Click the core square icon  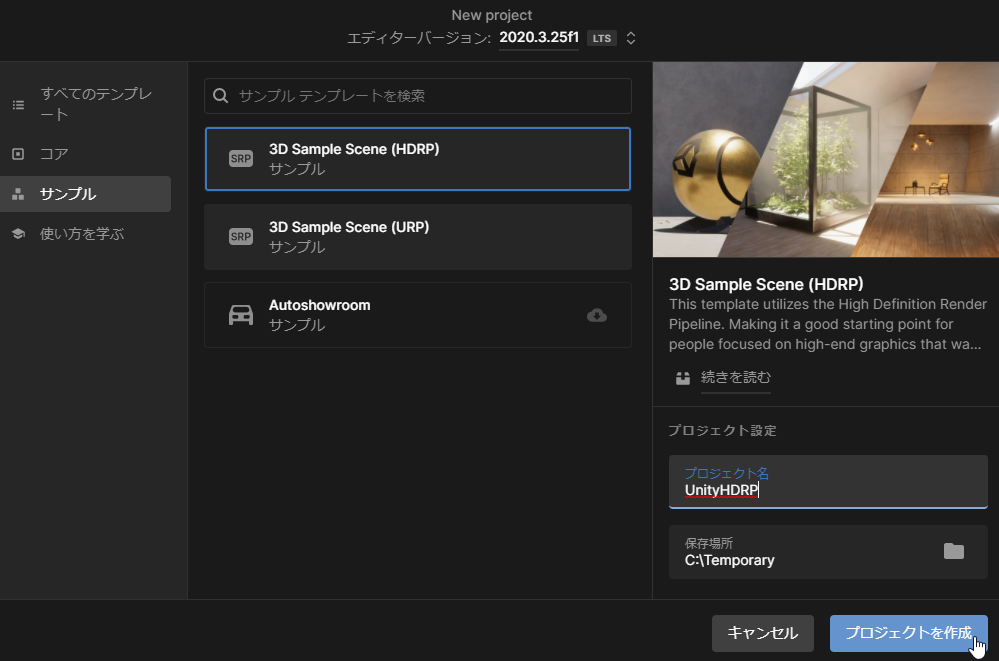click(x=18, y=154)
